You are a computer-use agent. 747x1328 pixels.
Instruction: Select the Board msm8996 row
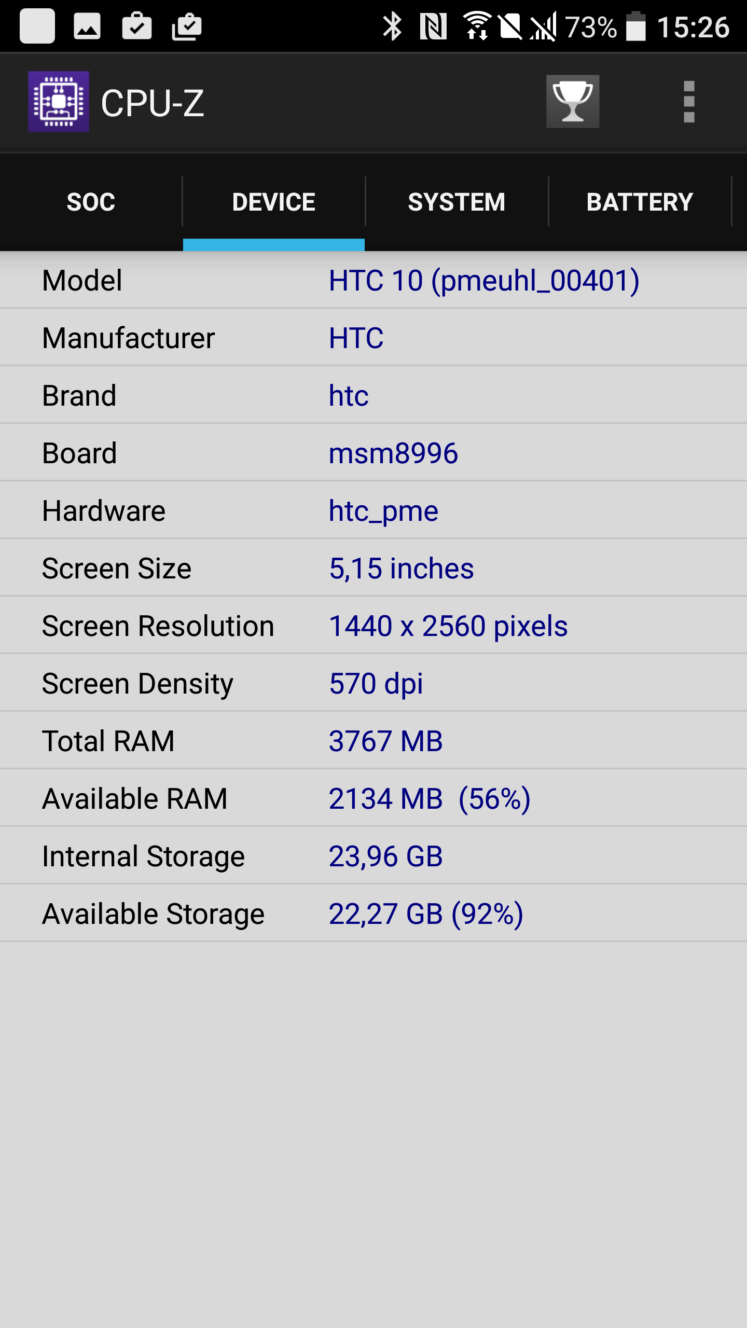point(373,453)
